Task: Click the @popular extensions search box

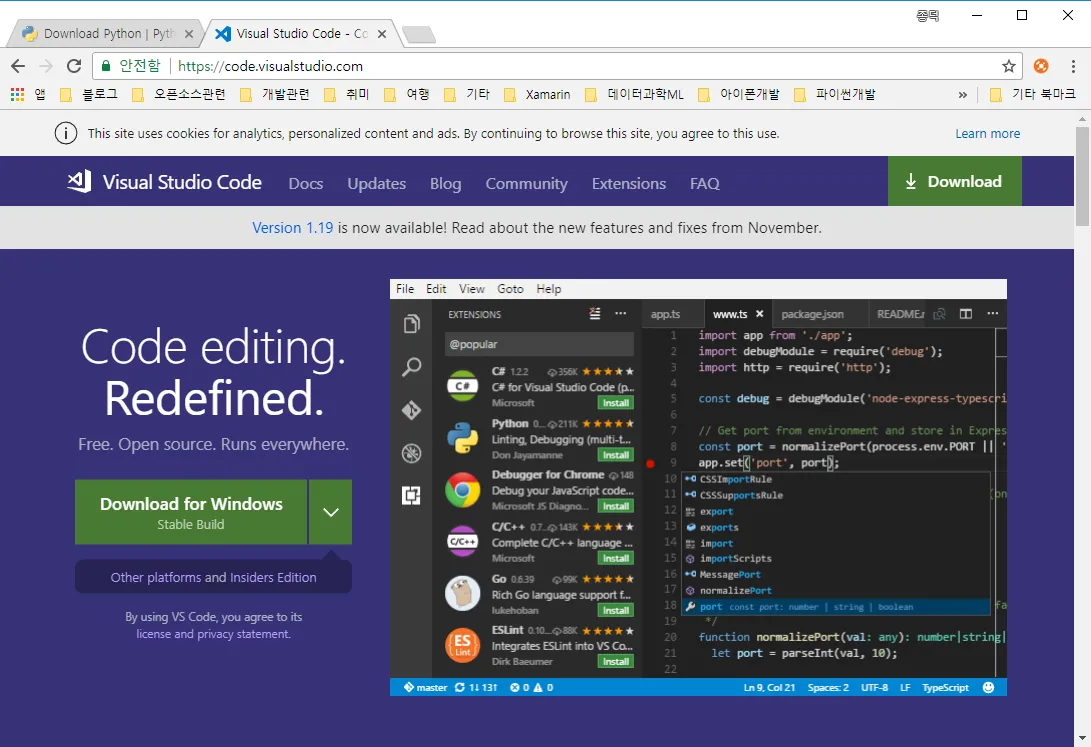Action: 539,344
